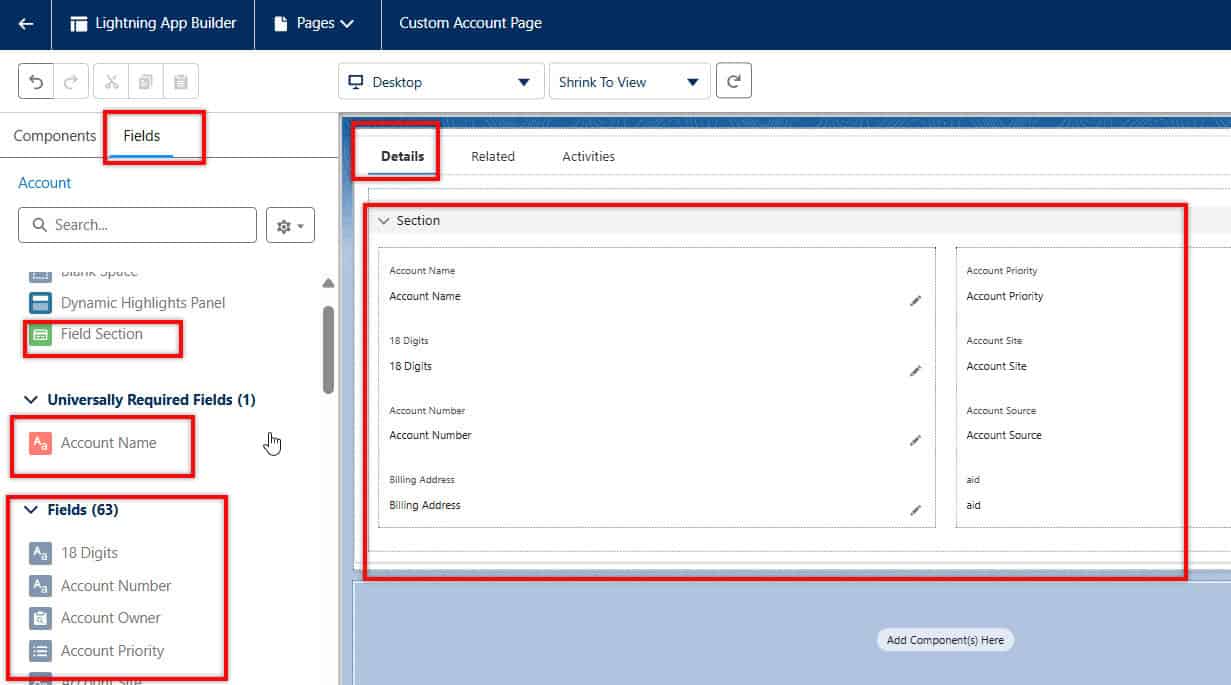Open the Details tab on canvas
1231x685 pixels.
pyautogui.click(x=403, y=157)
